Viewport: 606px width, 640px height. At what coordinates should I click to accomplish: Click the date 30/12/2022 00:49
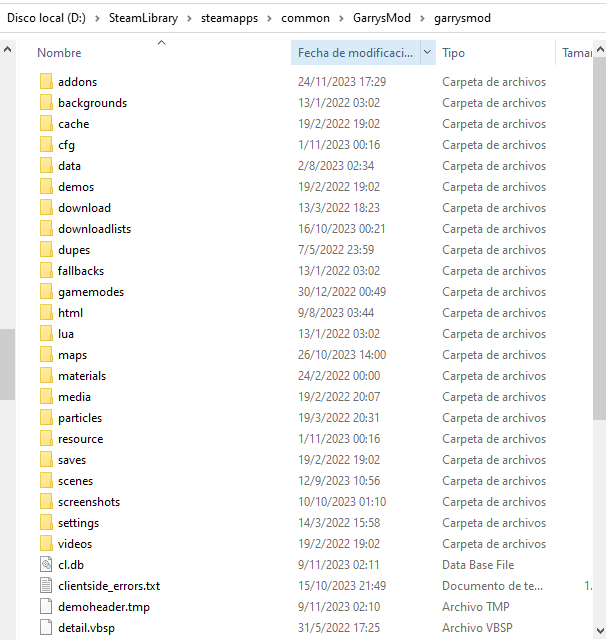point(342,292)
